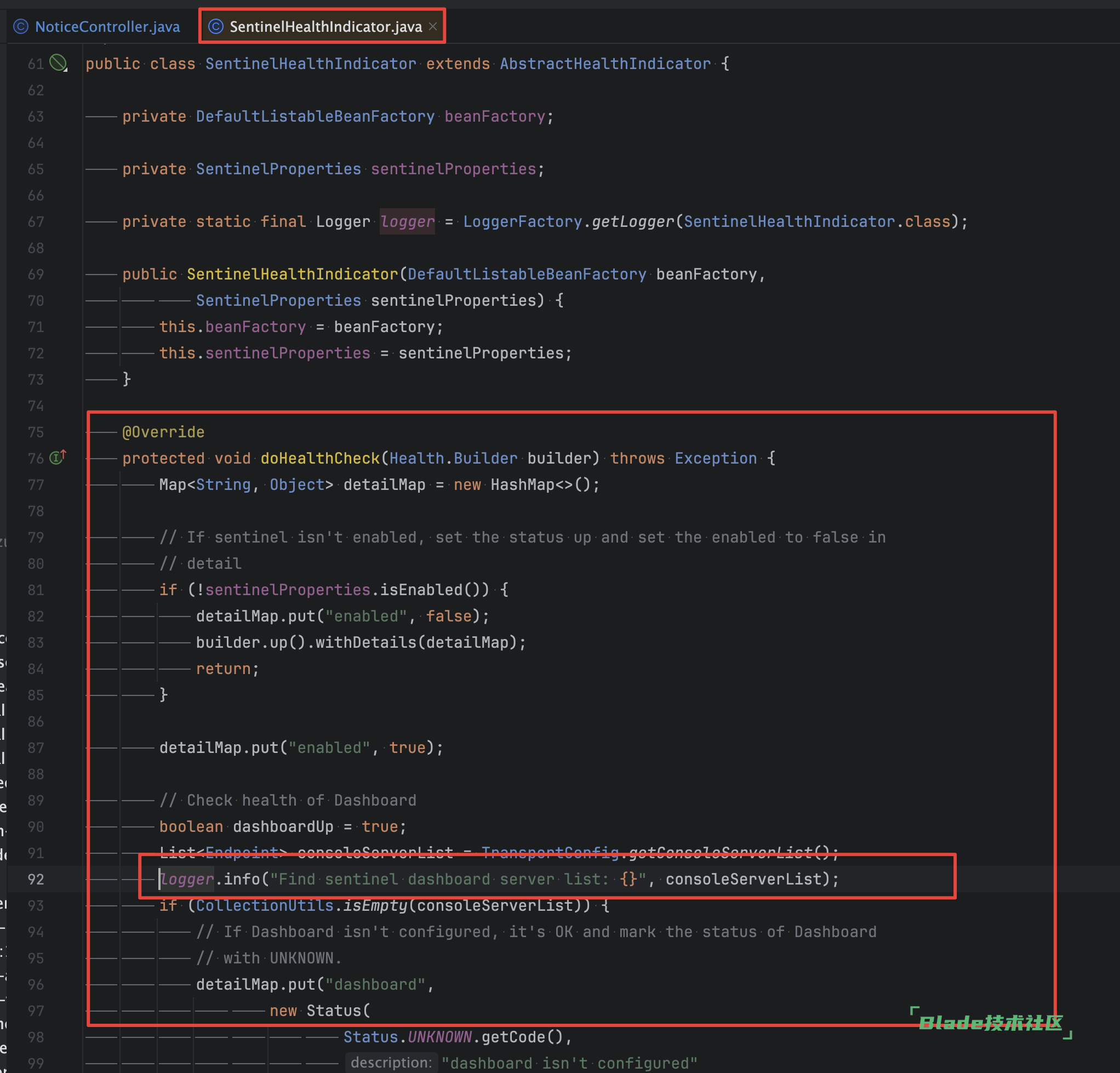Click the no-usages gutter icon at line 61

(58, 63)
